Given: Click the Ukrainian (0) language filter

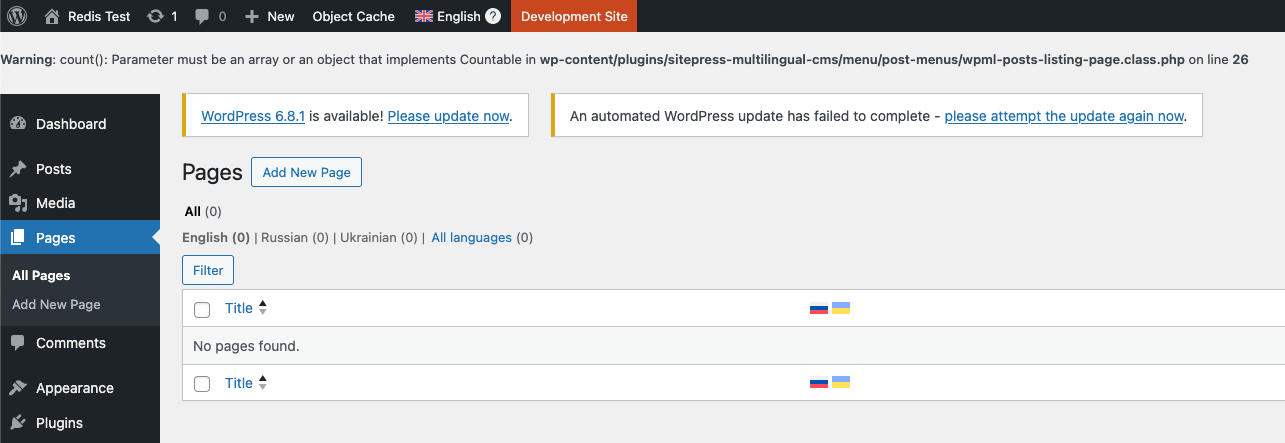Looking at the screenshot, I should (x=379, y=238).
